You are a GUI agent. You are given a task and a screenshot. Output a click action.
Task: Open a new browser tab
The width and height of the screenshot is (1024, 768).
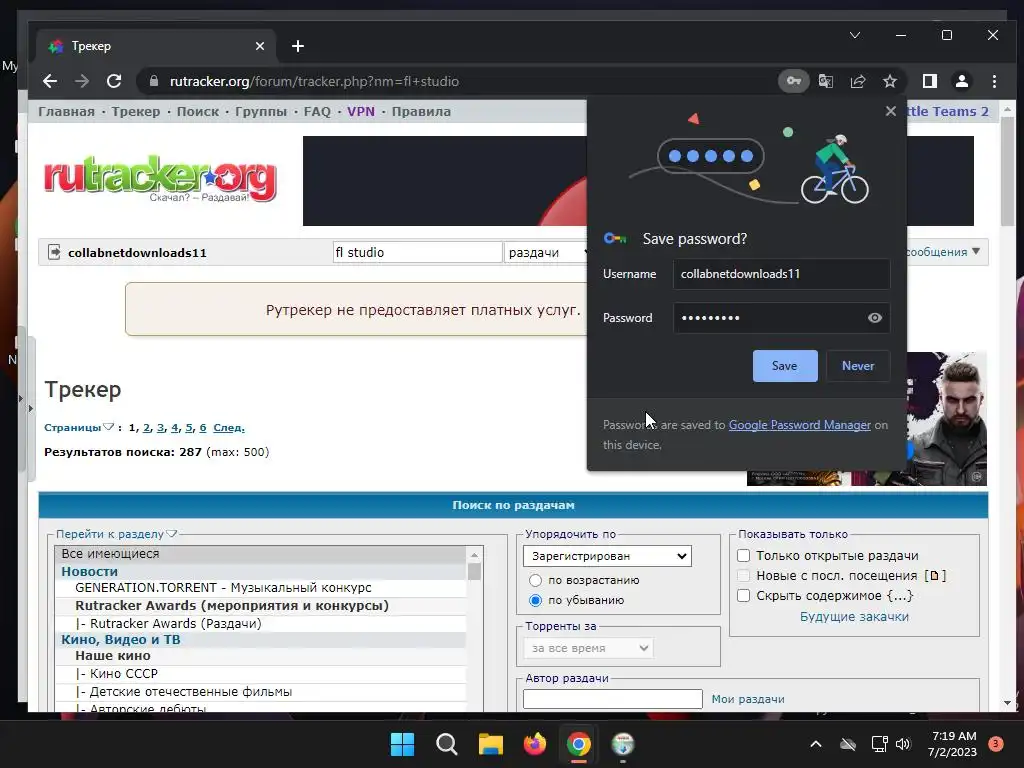click(298, 46)
